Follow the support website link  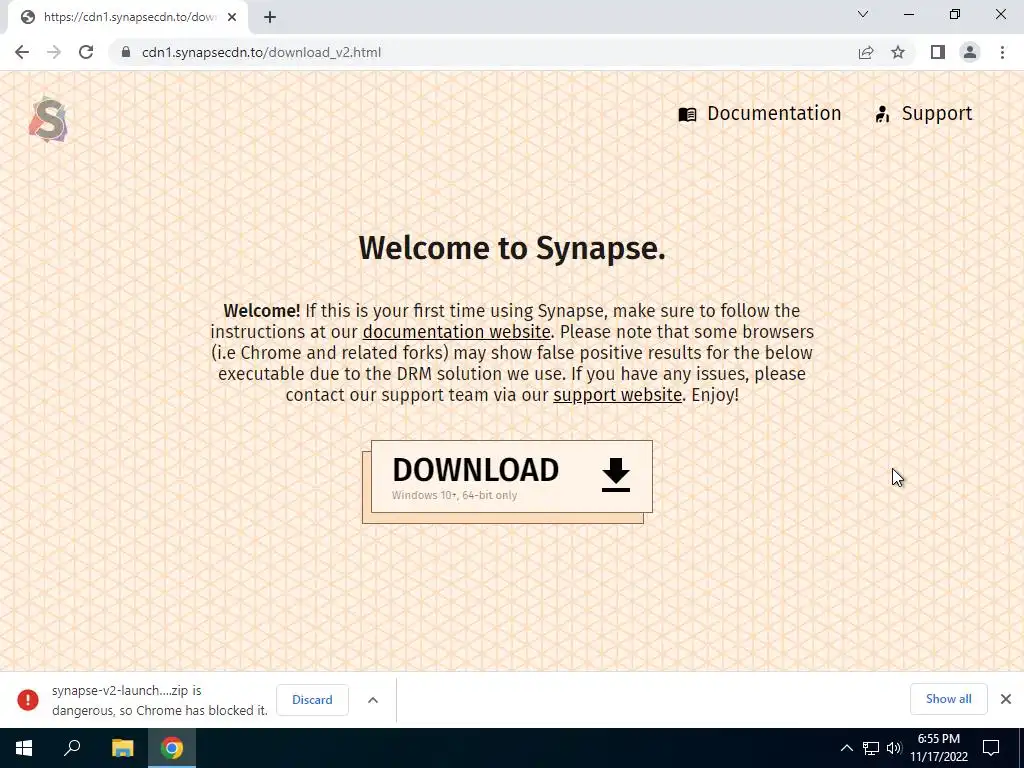617,395
